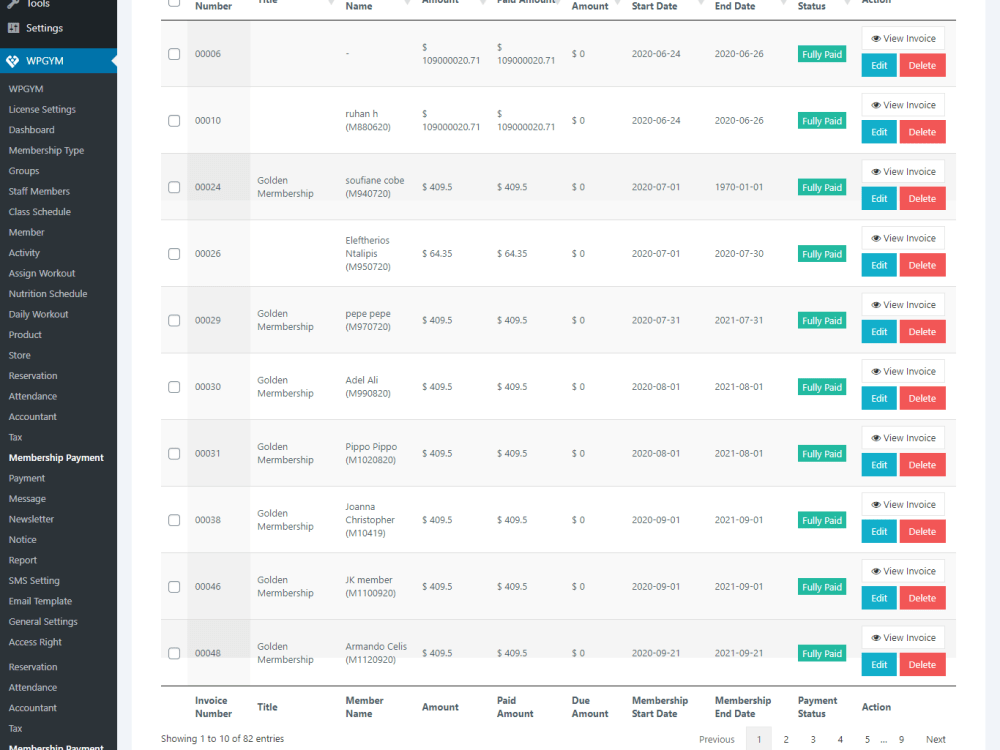Select checkbox for invoice 00010
The width and height of the screenshot is (1000, 750).
[174, 121]
